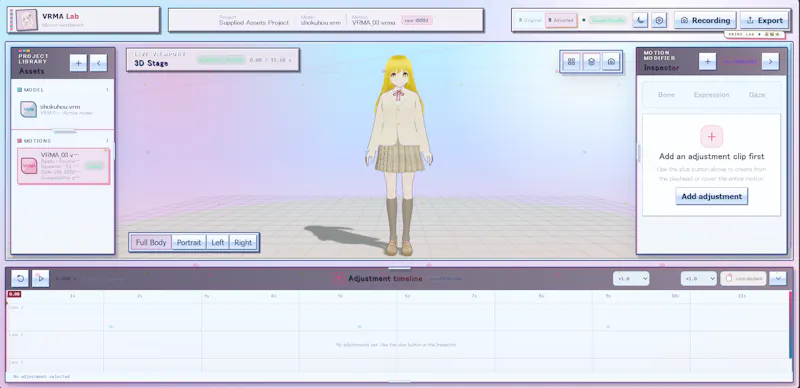Collapse the Project Library panel
Screen dimensions: 800x388
pos(98,63)
